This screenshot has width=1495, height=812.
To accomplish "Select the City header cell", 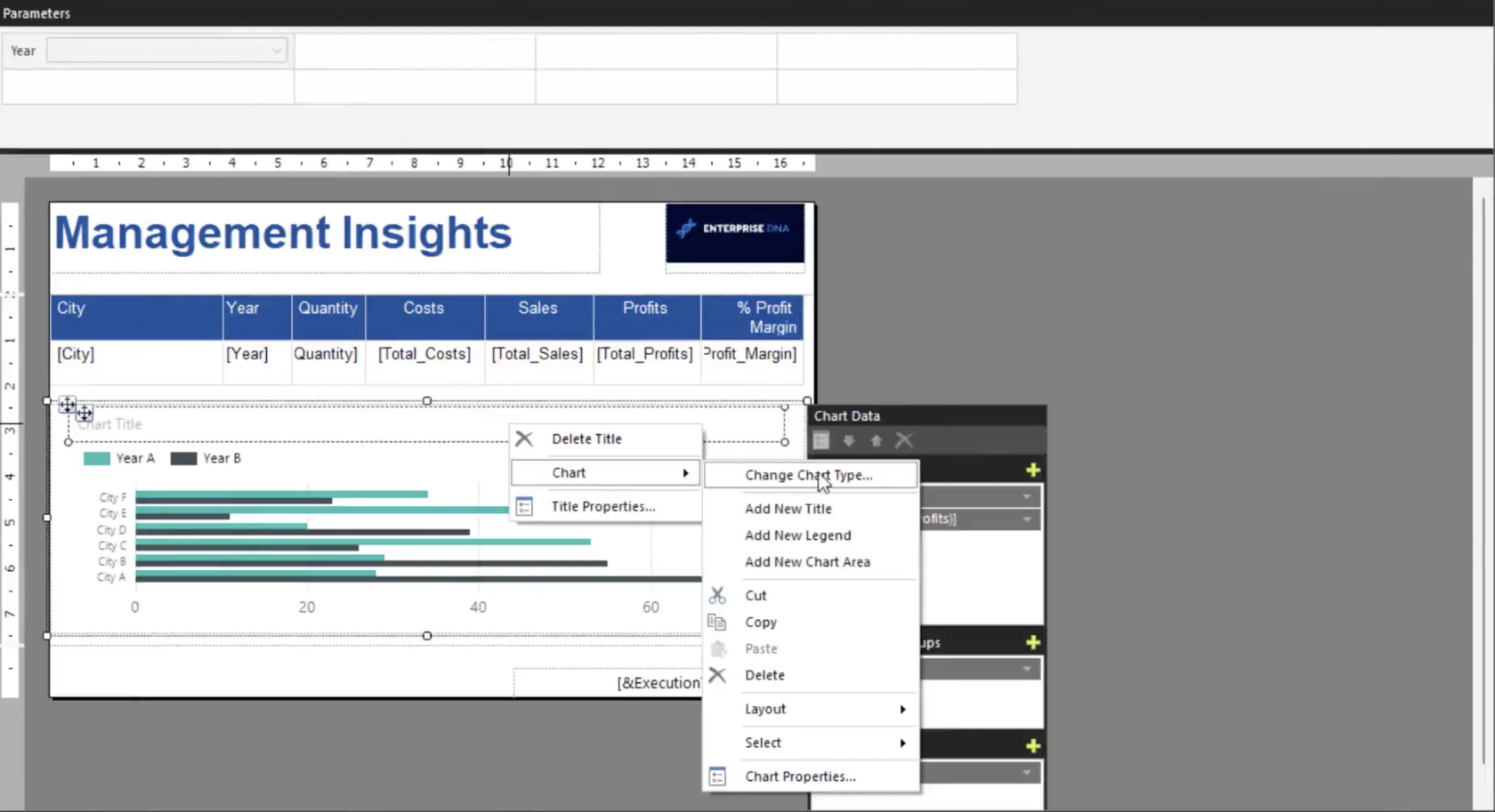I will coord(137,318).
